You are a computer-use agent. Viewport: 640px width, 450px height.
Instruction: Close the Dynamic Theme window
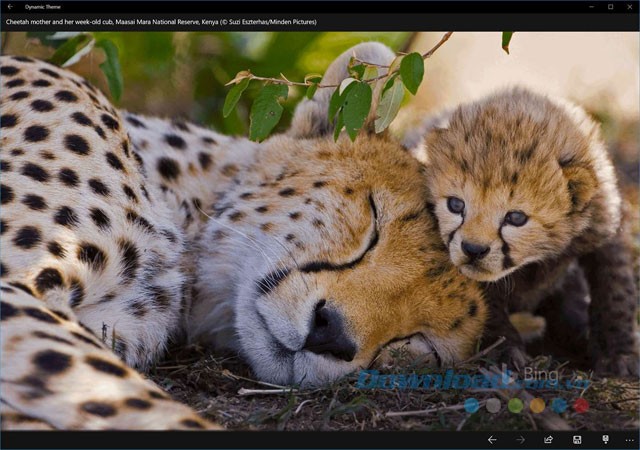click(x=630, y=6)
